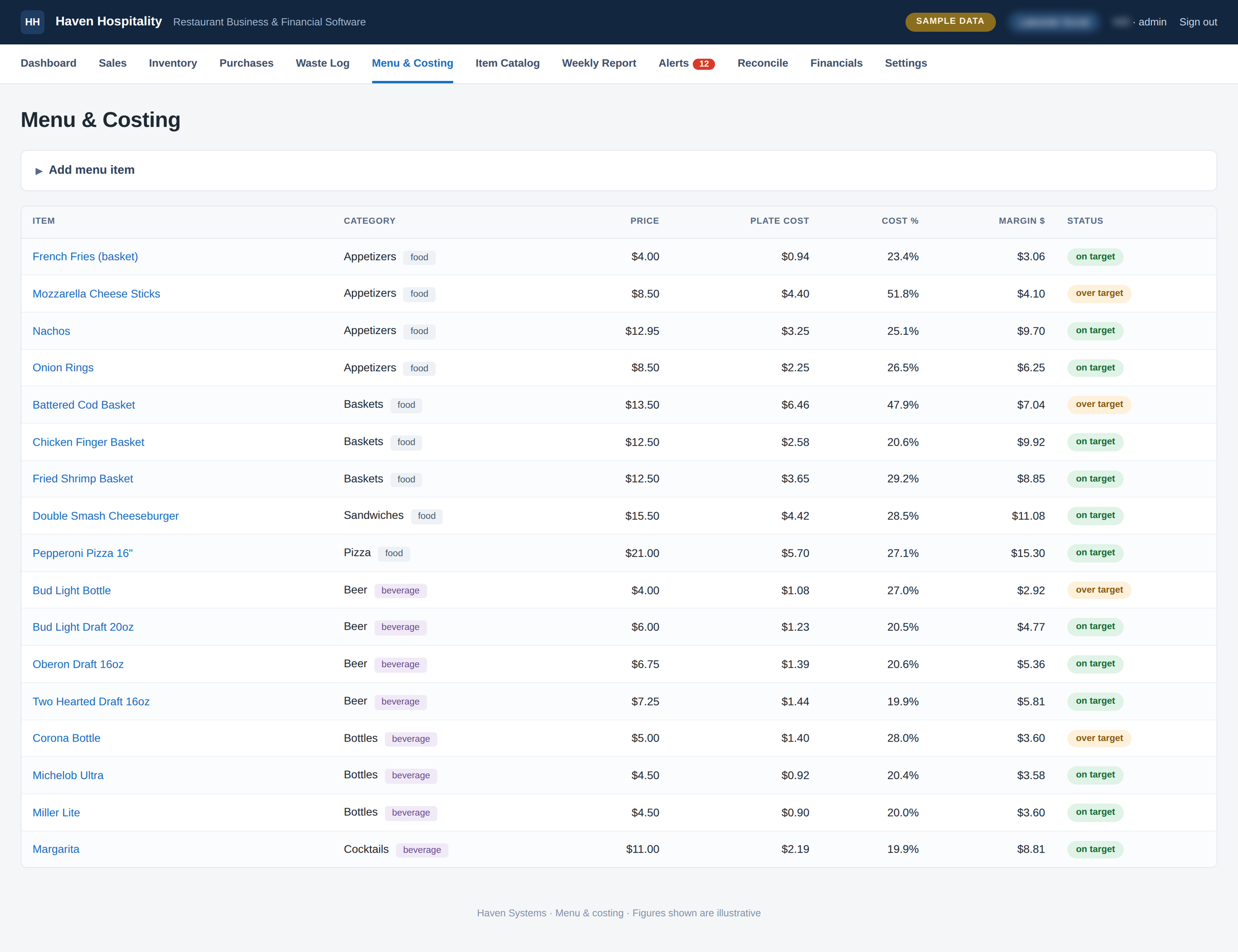Open the Onion Rings item

63,368
